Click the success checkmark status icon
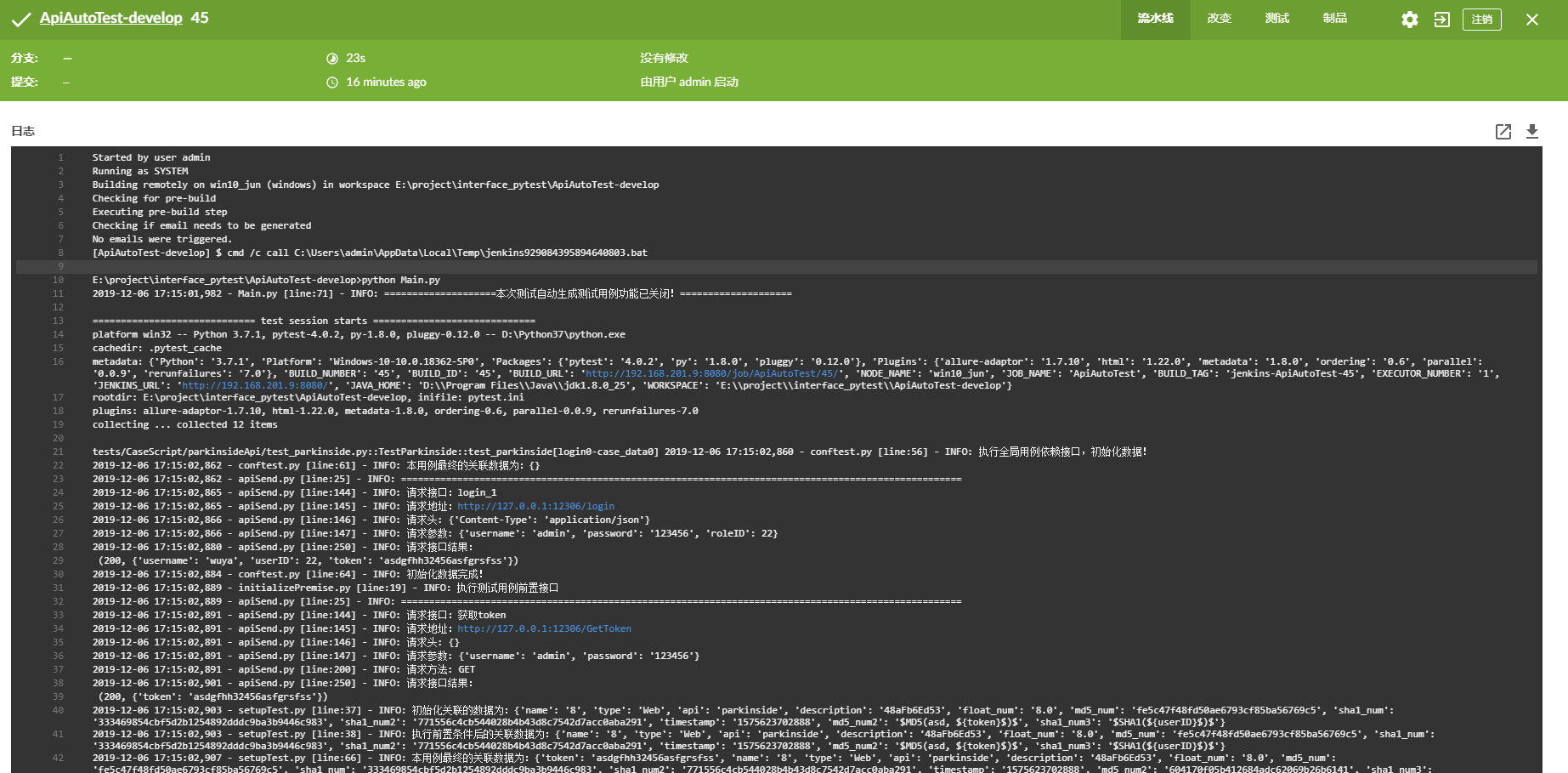The height and width of the screenshot is (773, 1568). coord(21,20)
